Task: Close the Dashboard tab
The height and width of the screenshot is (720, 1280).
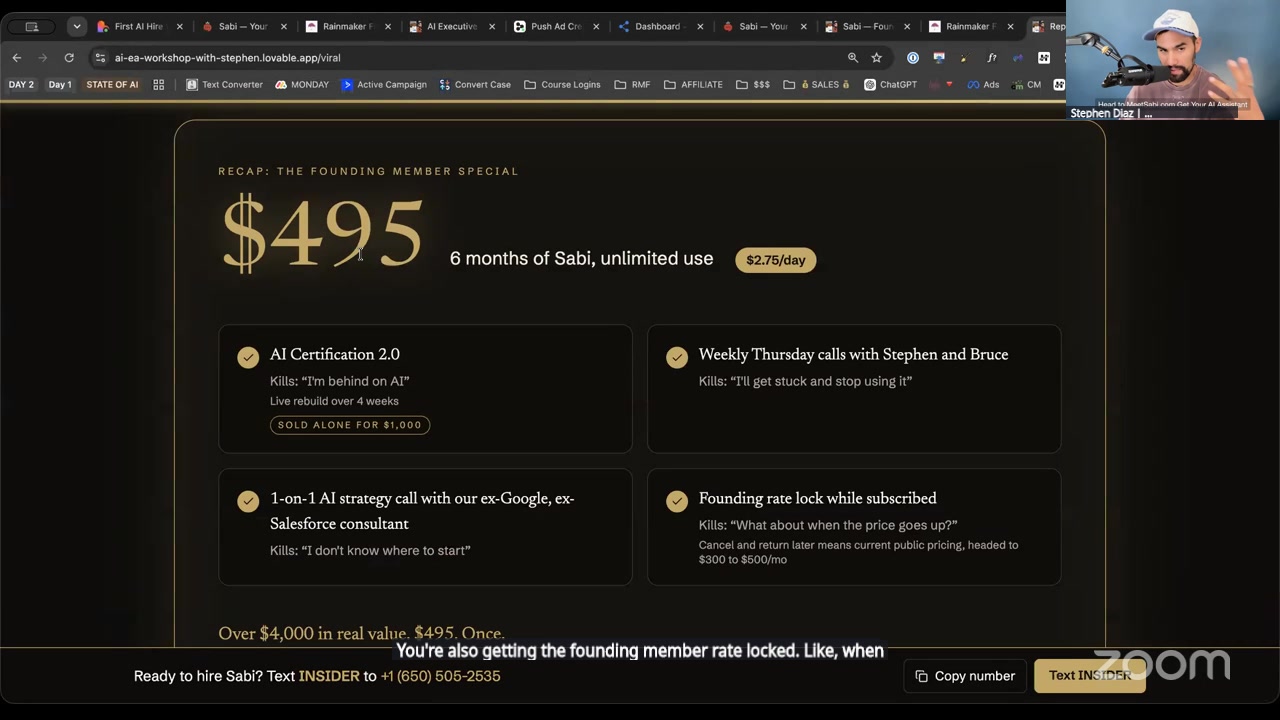Action: [700, 27]
